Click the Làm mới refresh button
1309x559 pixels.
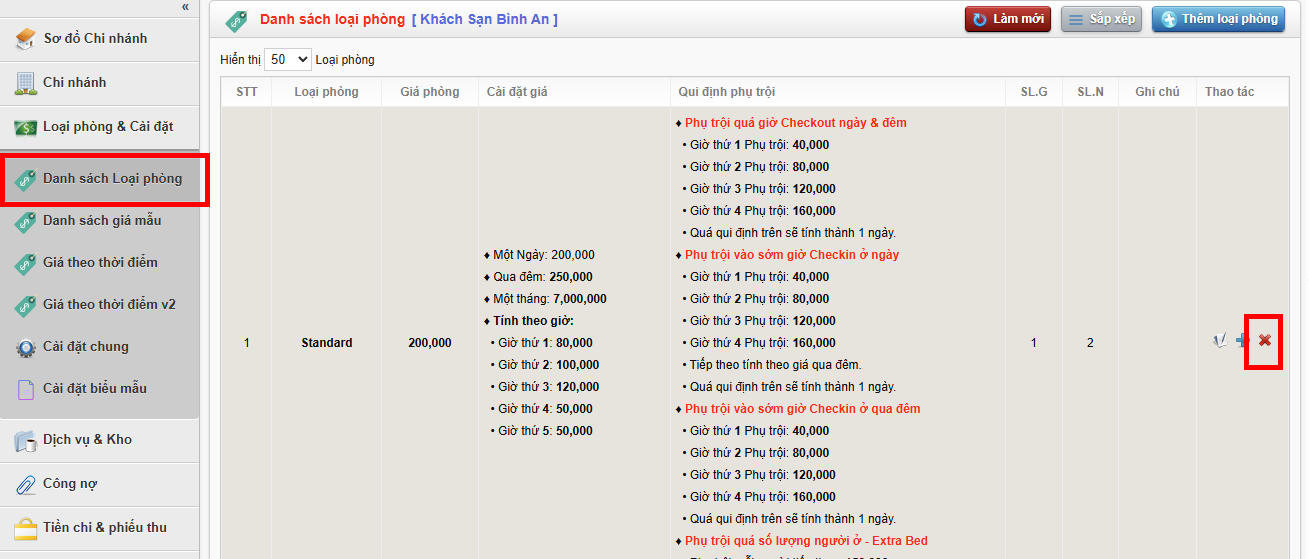pyautogui.click(x=1007, y=20)
